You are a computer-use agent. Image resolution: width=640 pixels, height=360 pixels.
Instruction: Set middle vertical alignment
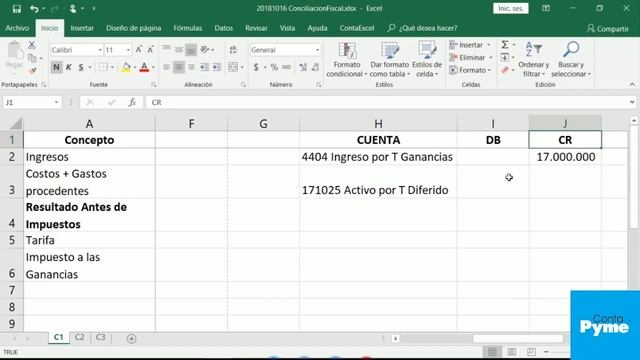coord(178,50)
